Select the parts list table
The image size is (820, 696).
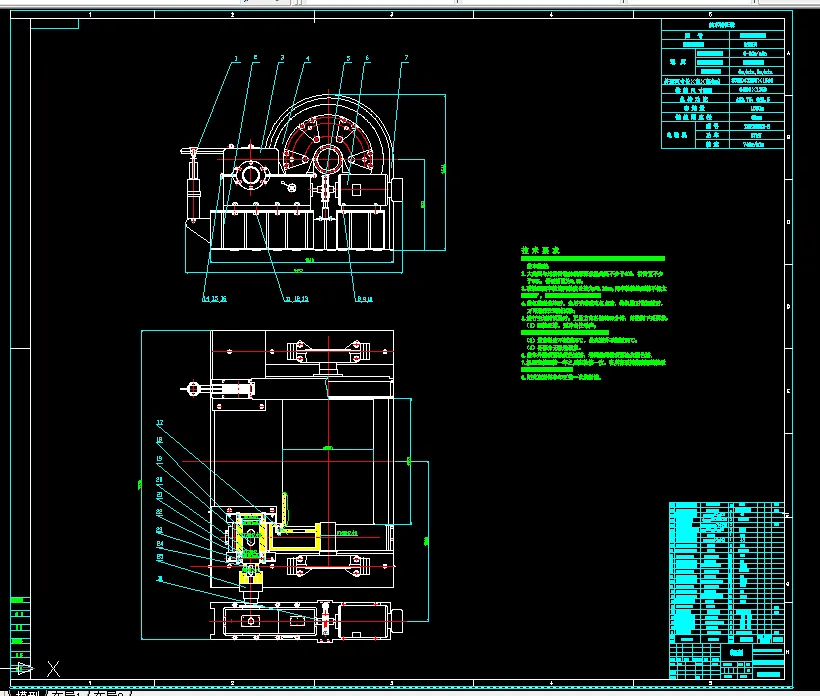click(x=727, y=572)
